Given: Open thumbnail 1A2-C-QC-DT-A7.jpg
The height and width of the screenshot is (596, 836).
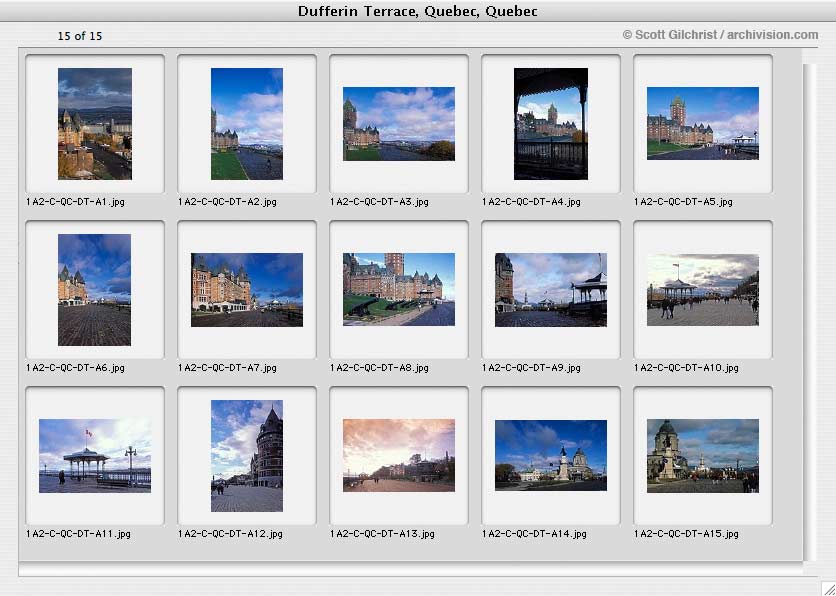Looking at the screenshot, I should click(247, 289).
